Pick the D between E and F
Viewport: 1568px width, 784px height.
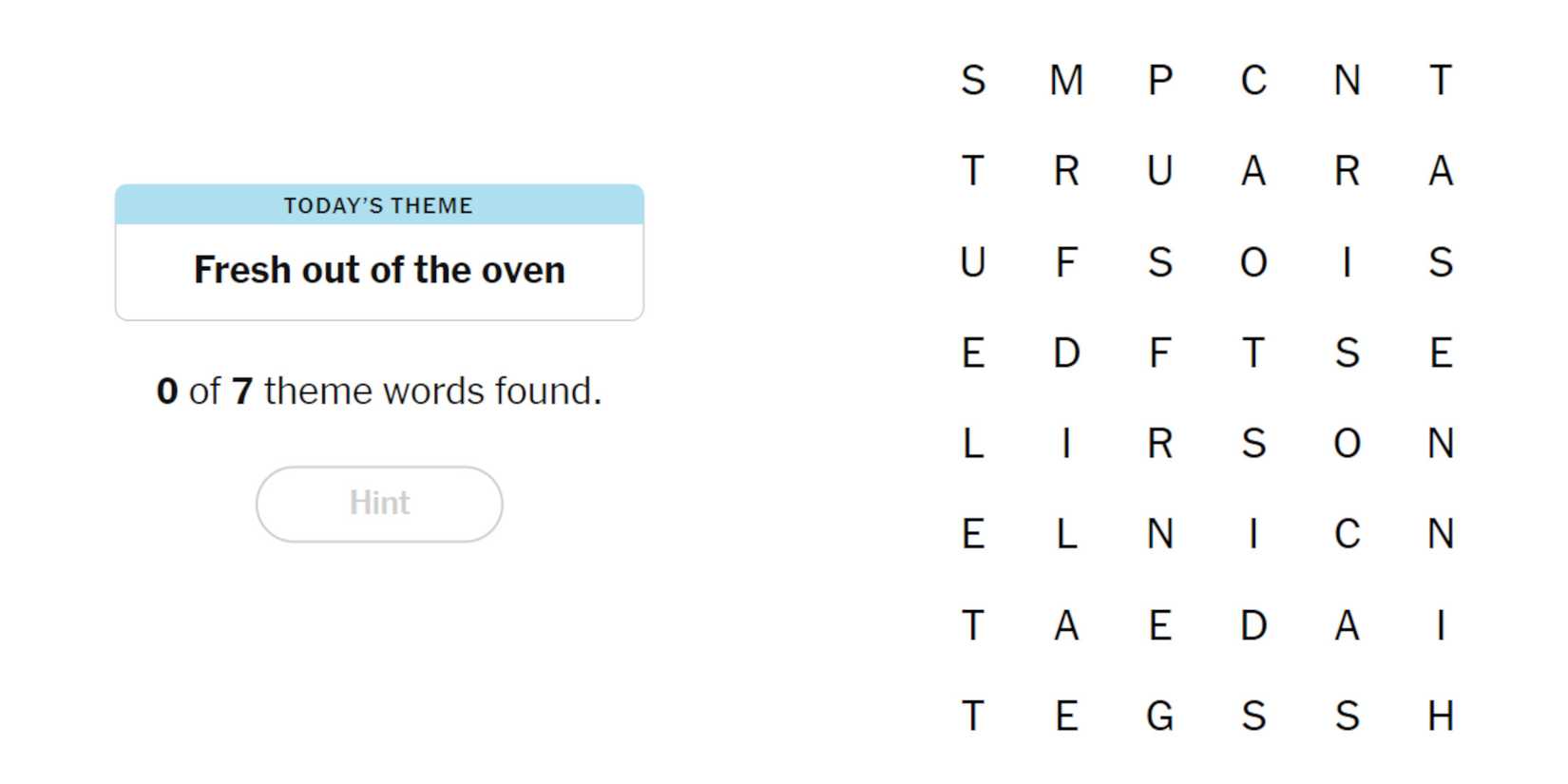click(x=1066, y=353)
